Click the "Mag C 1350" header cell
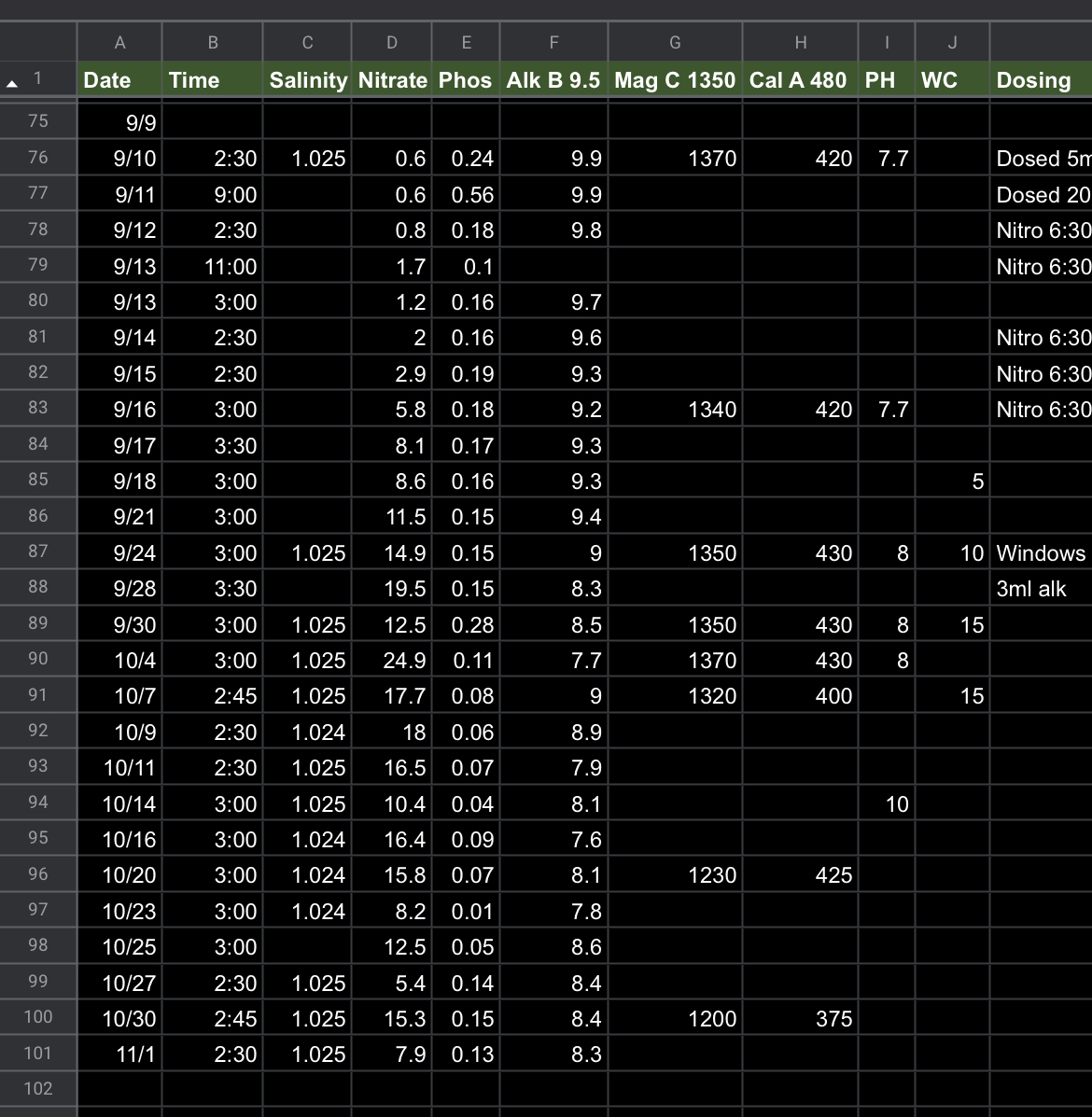This screenshot has width=1092, height=1117. 676,80
